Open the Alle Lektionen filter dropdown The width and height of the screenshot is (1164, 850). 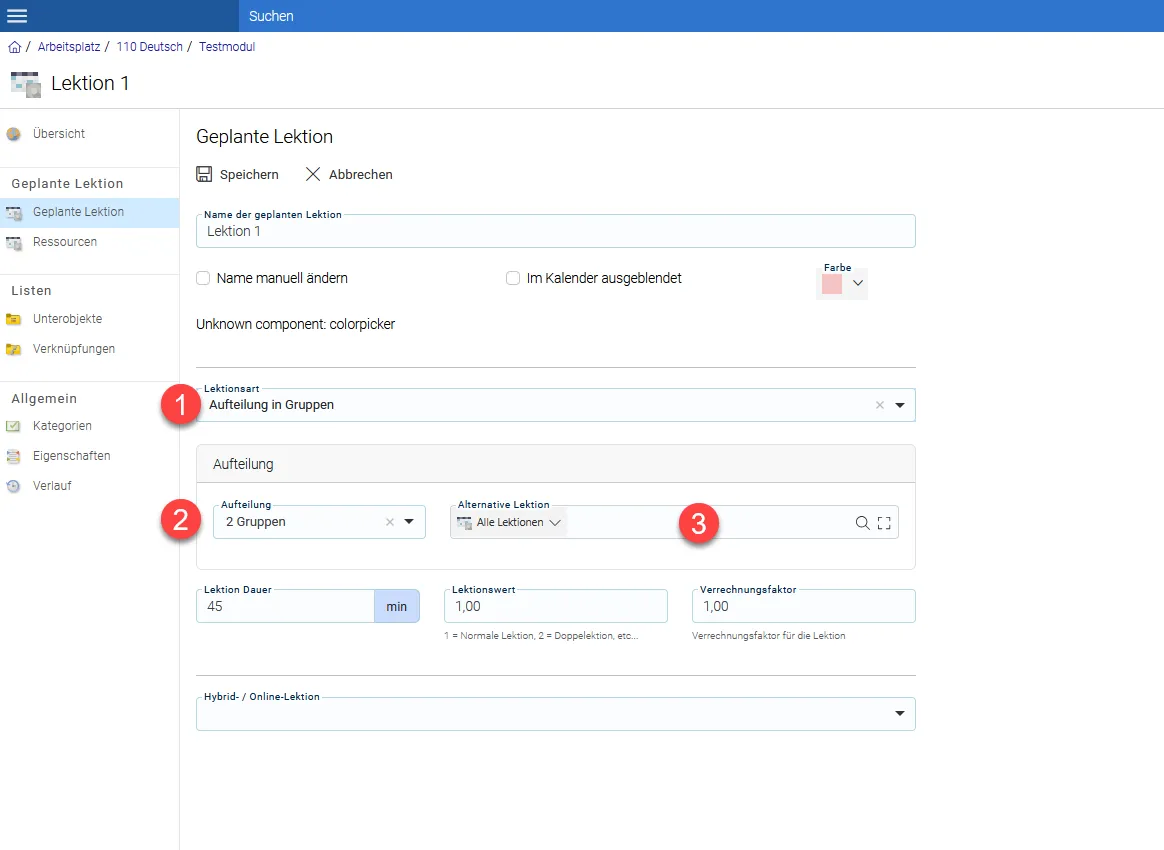(x=509, y=523)
